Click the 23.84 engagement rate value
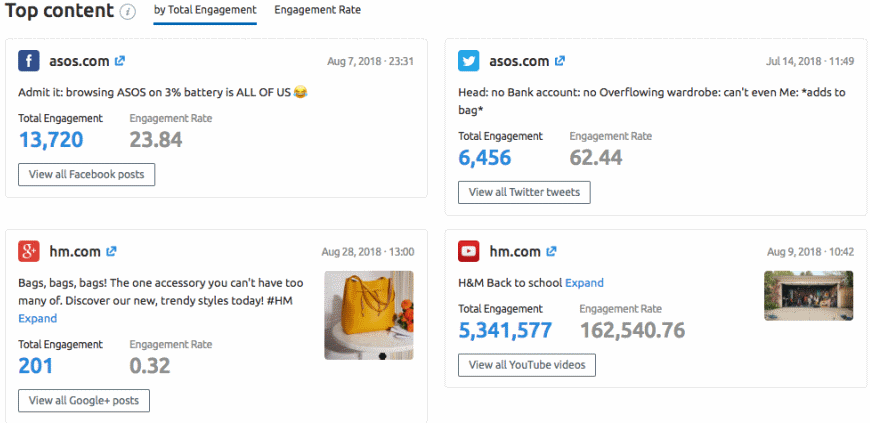870x423 pixels. 156,139
